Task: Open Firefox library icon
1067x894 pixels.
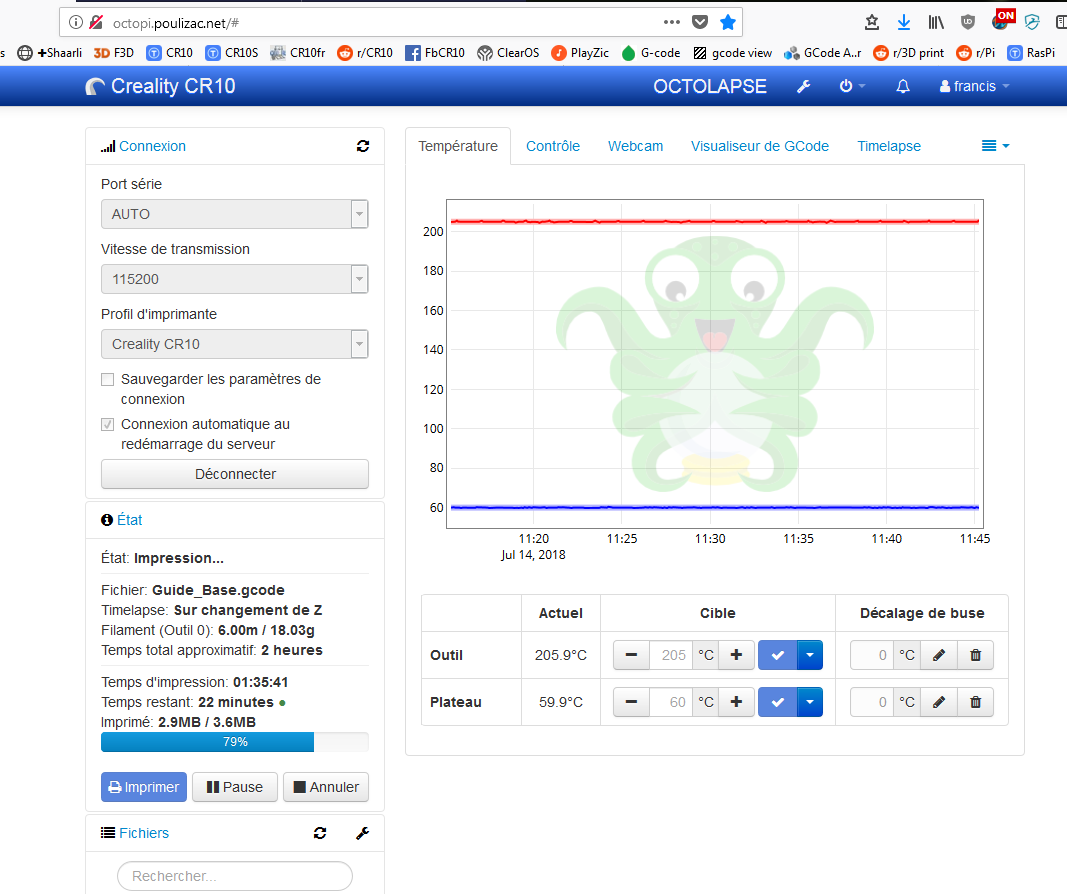Action: pyautogui.click(x=936, y=22)
